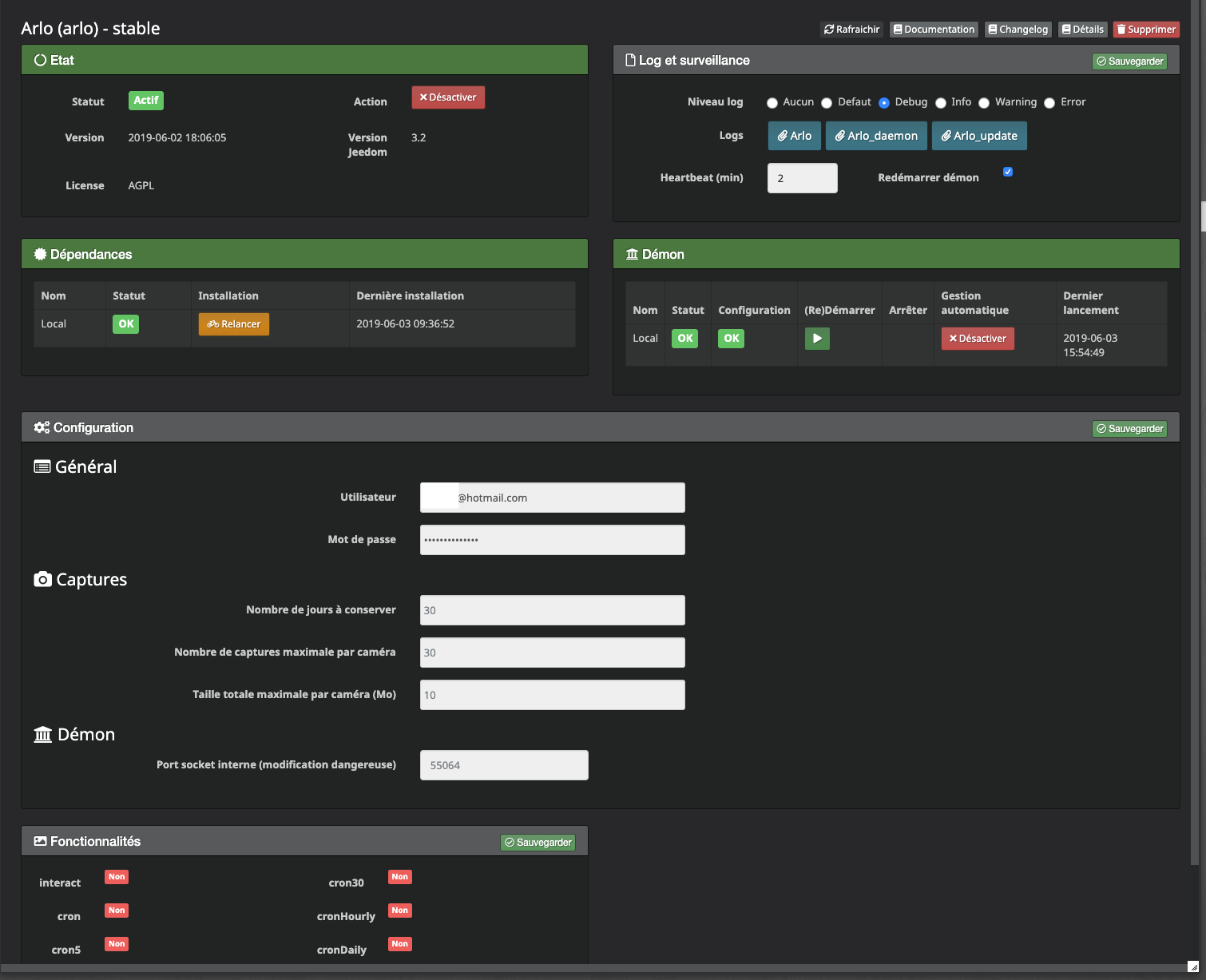Select Warning log level

984,103
